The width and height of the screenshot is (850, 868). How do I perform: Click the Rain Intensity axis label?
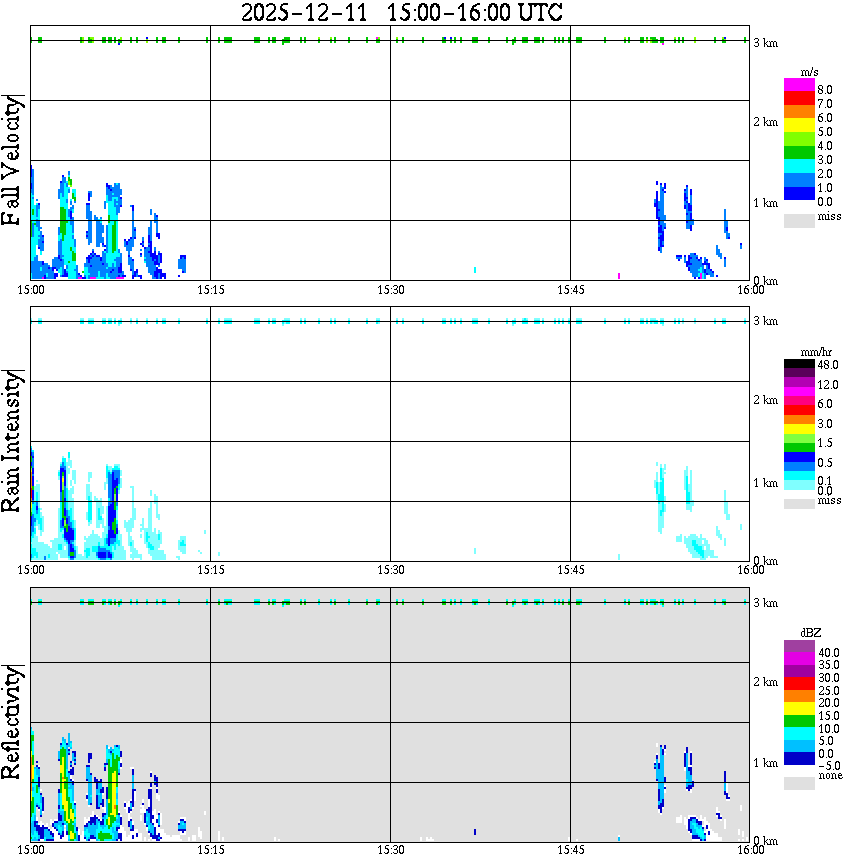point(11,441)
